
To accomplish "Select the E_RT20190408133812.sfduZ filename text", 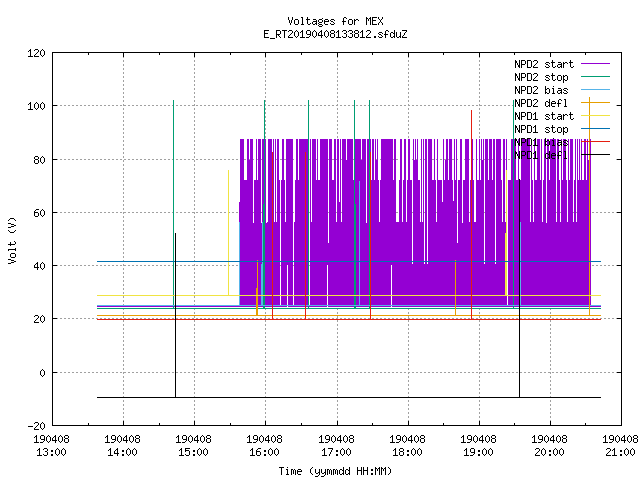I will [x=335, y=34].
